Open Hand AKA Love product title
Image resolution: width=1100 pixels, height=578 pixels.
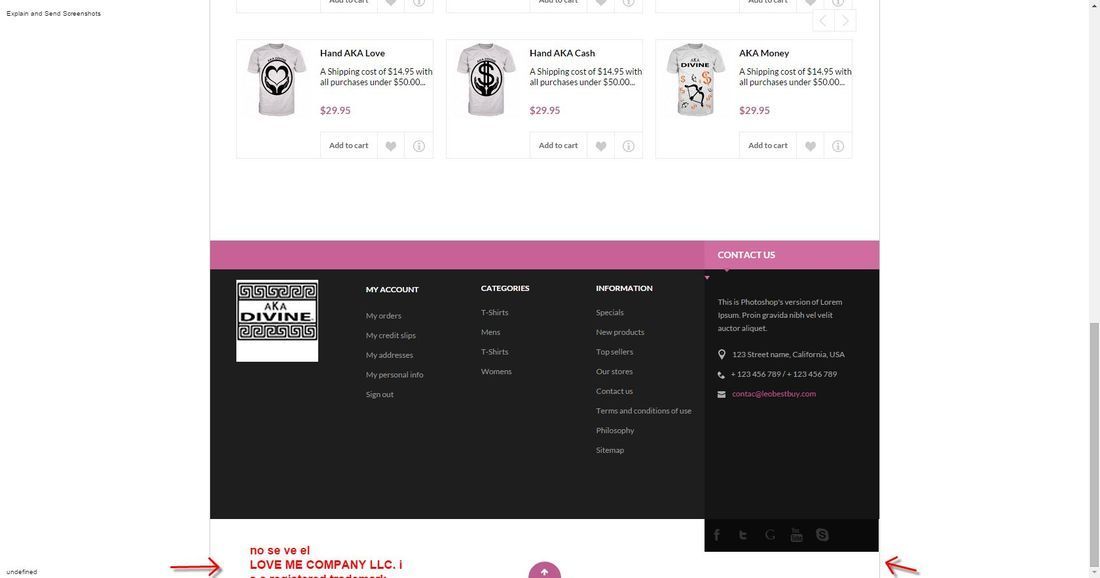pyautogui.click(x=352, y=53)
